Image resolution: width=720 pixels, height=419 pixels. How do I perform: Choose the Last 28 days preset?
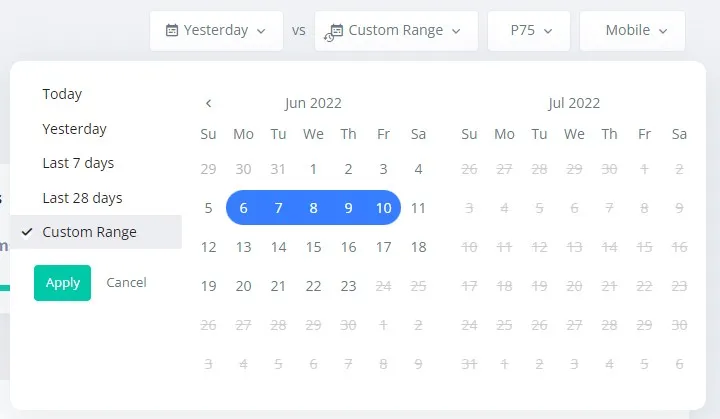point(82,198)
